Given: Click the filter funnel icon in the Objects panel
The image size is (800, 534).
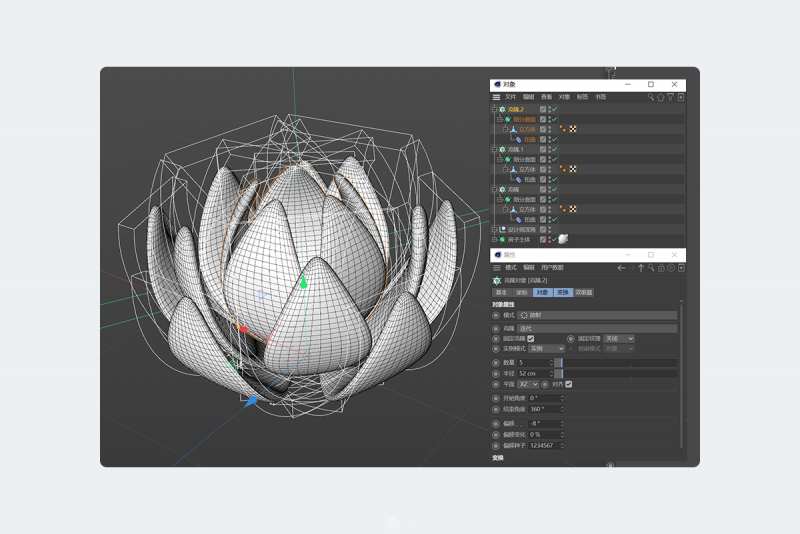Looking at the screenshot, I should 670,97.
